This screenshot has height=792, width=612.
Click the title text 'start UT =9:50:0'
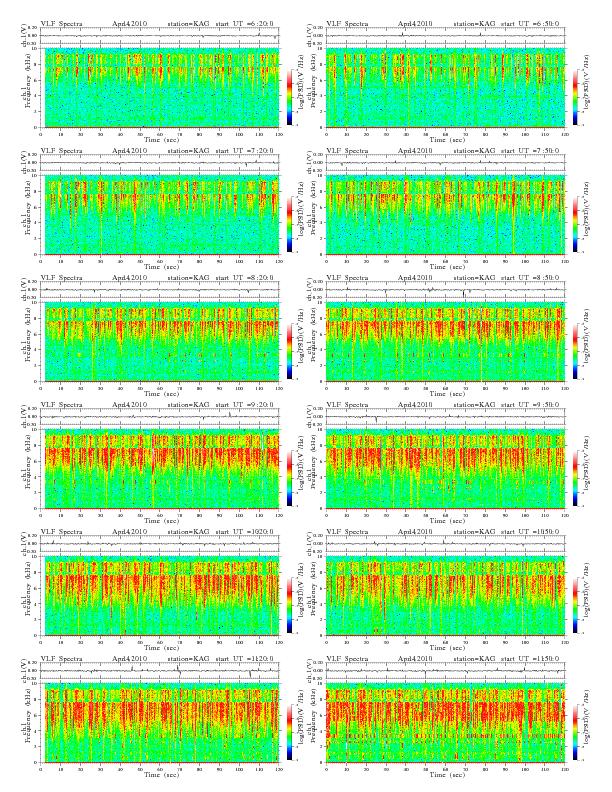[531, 405]
